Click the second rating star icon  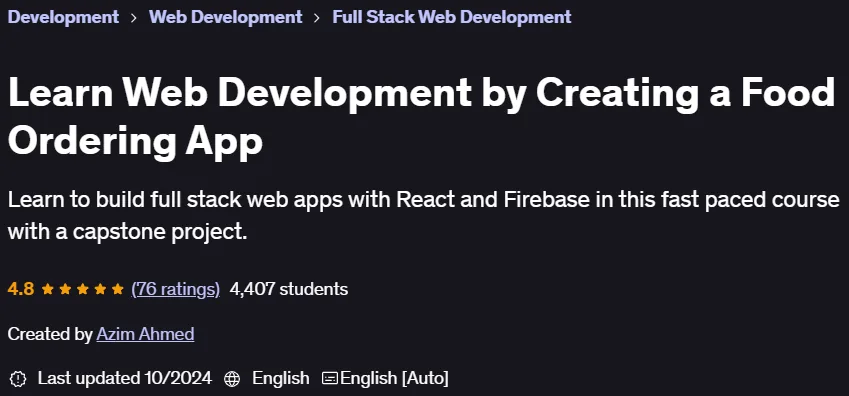click(65, 289)
